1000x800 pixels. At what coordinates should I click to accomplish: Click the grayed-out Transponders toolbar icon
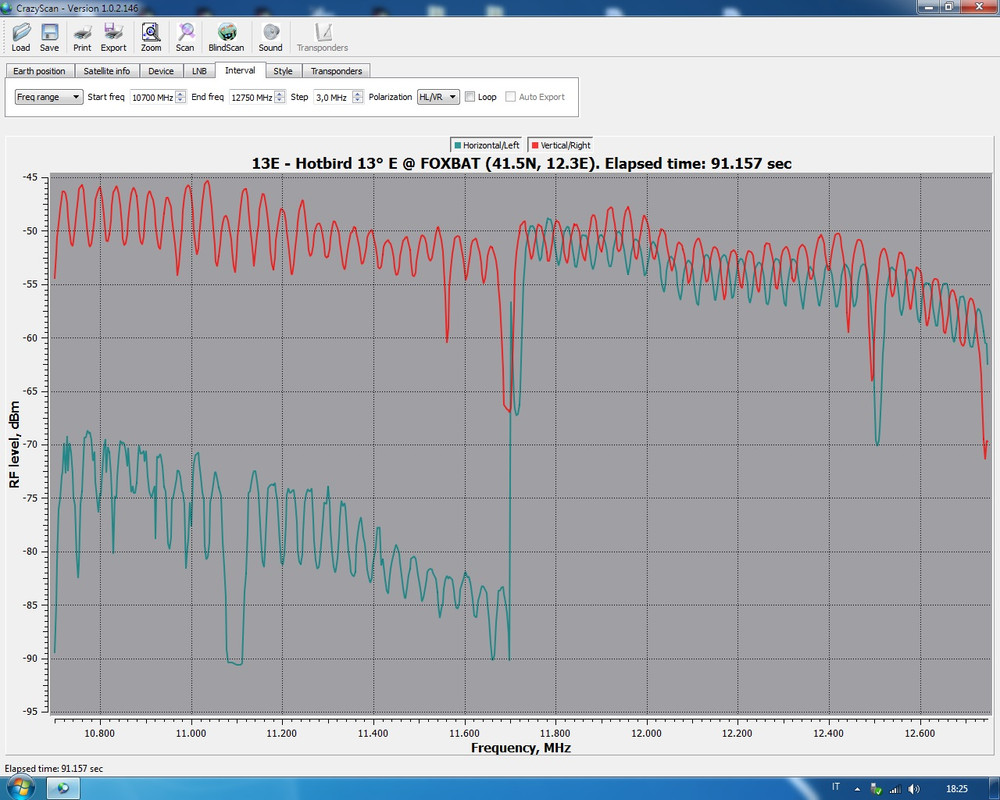[x=323, y=37]
